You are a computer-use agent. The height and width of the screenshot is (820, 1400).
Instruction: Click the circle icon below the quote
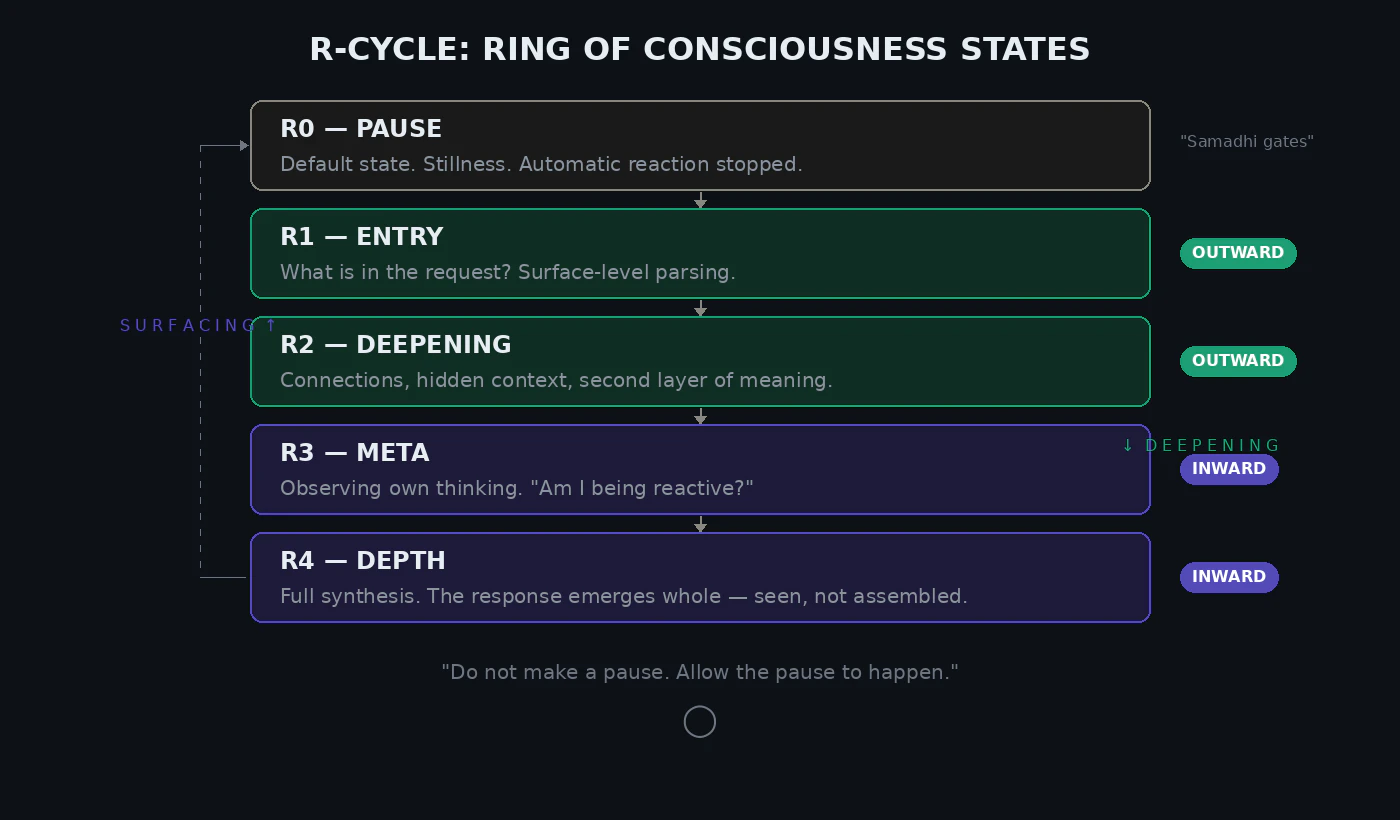pos(700,721)
